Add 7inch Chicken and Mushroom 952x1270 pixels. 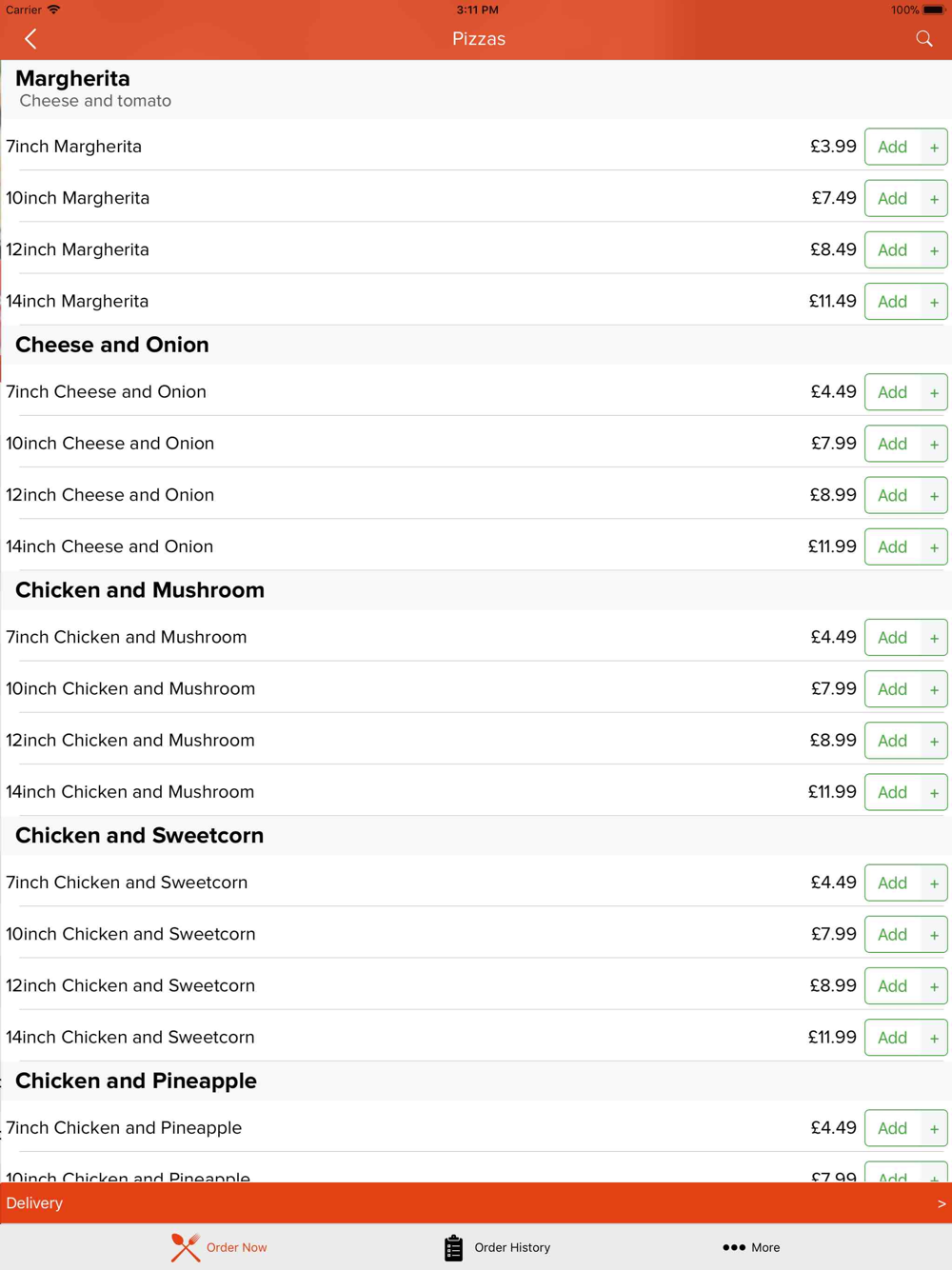[x=892, y=638]
